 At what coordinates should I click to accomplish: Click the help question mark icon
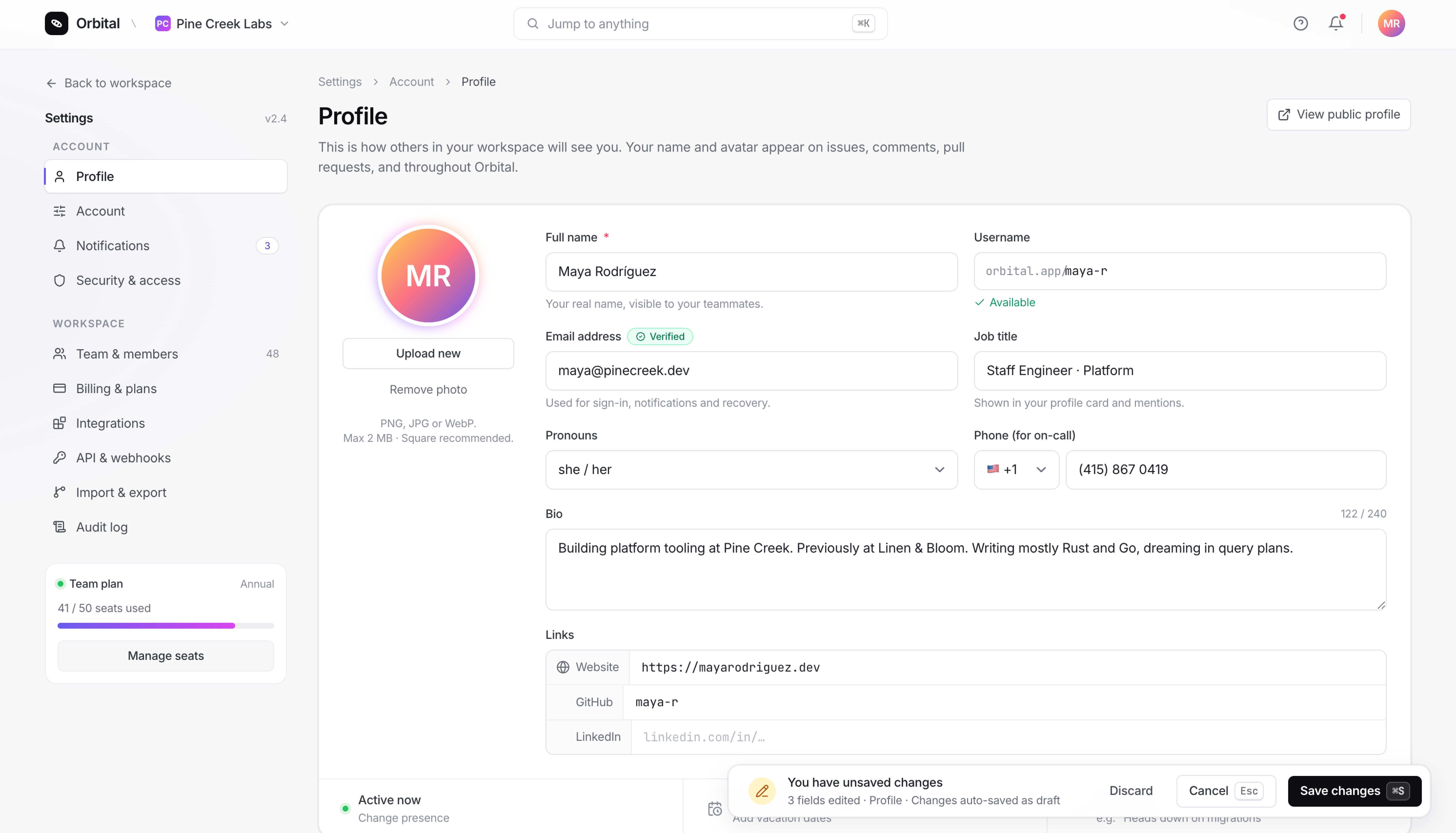pos(1300,23)
